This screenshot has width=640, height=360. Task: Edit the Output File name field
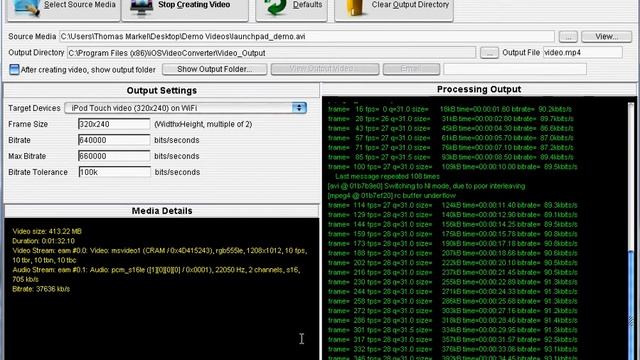582,53
